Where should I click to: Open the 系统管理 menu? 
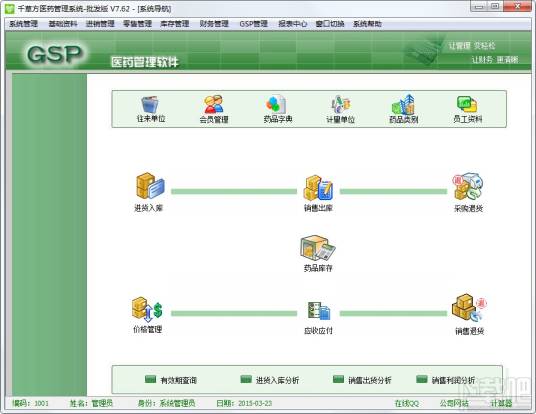(x=23, y=24)
